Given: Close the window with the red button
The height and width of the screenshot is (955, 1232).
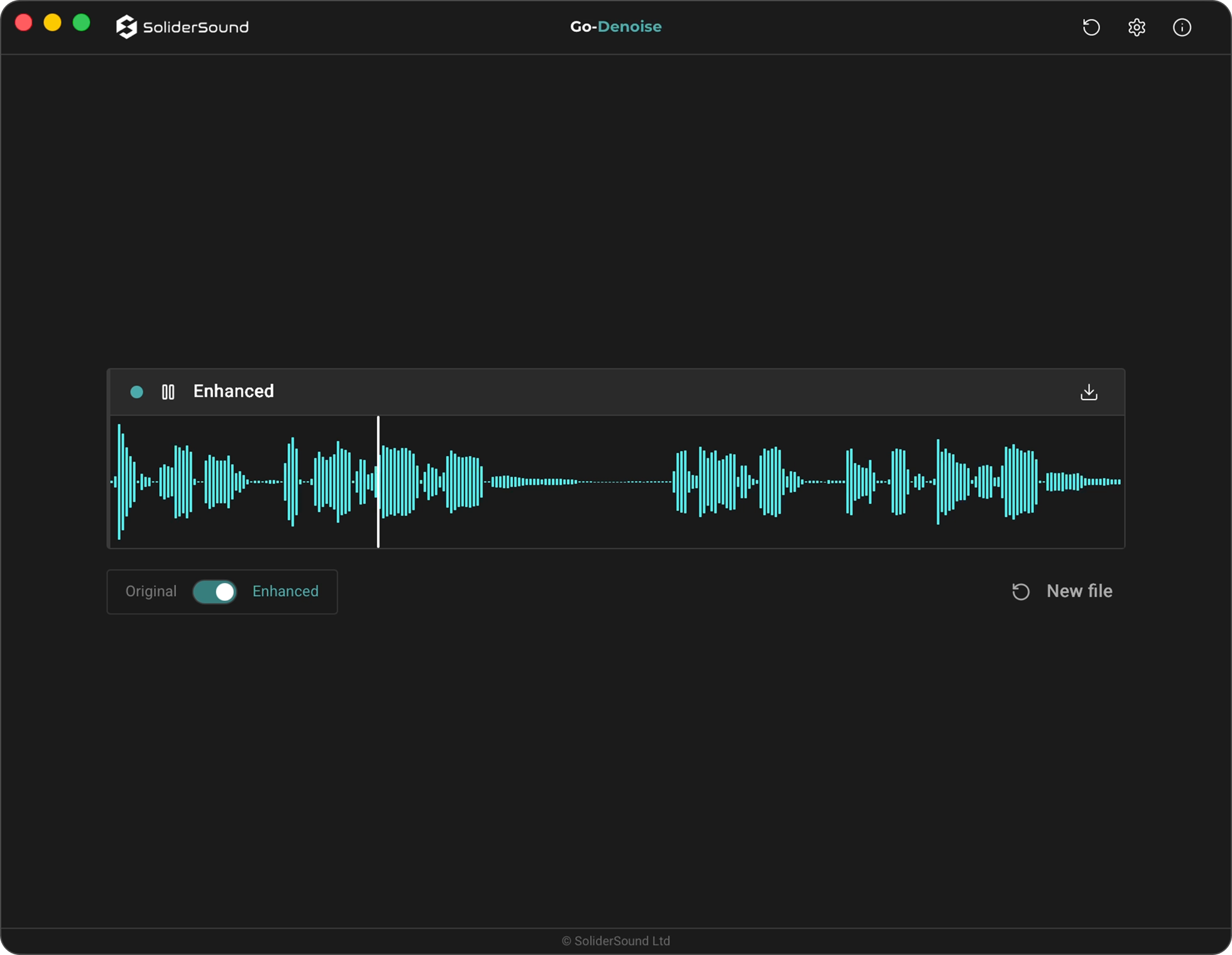Looking at the screenshot, I should tap(23, 23).
